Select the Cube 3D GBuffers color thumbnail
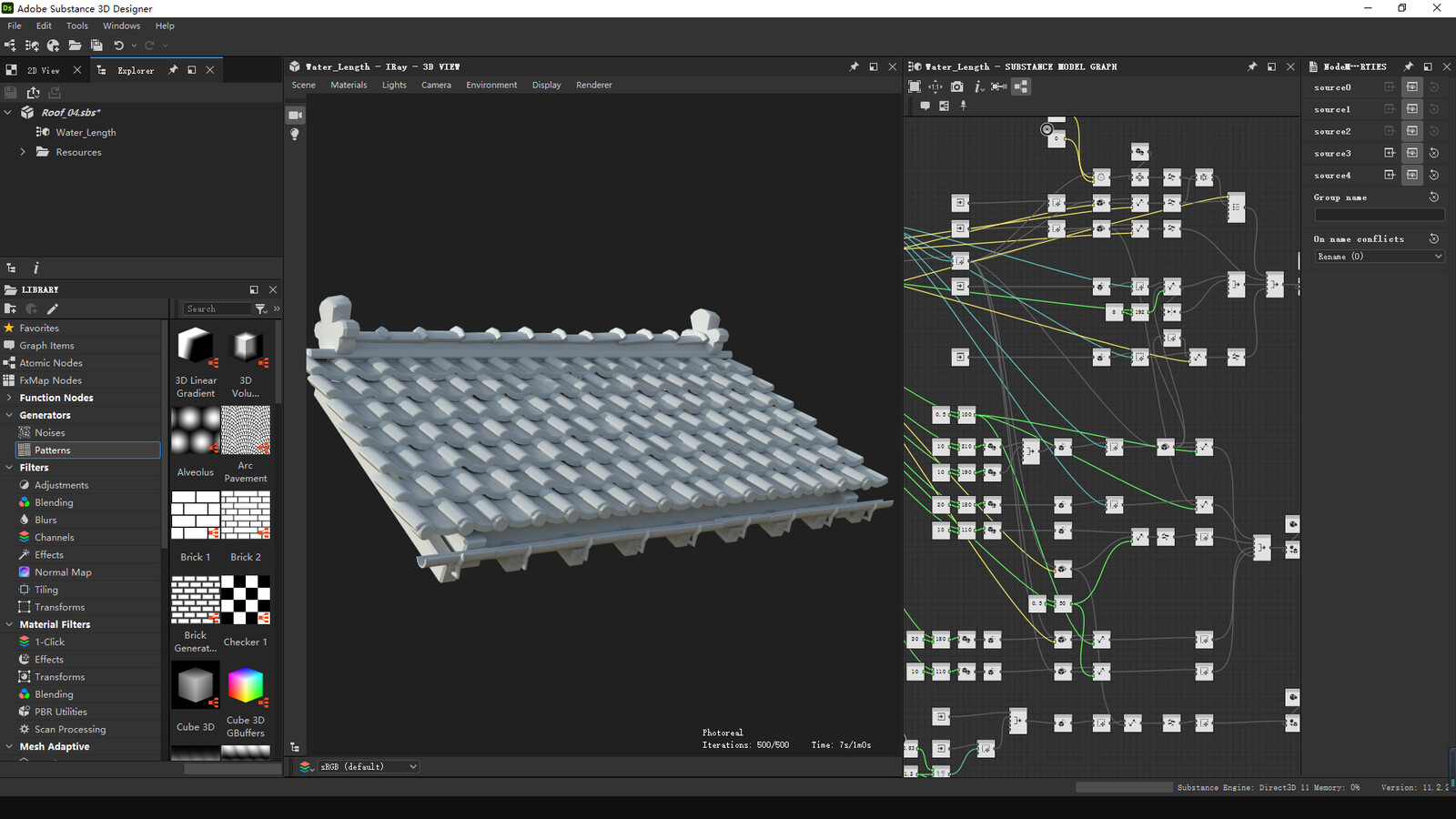The width and height of the screenshot is (1456, 819). (246, 685)
